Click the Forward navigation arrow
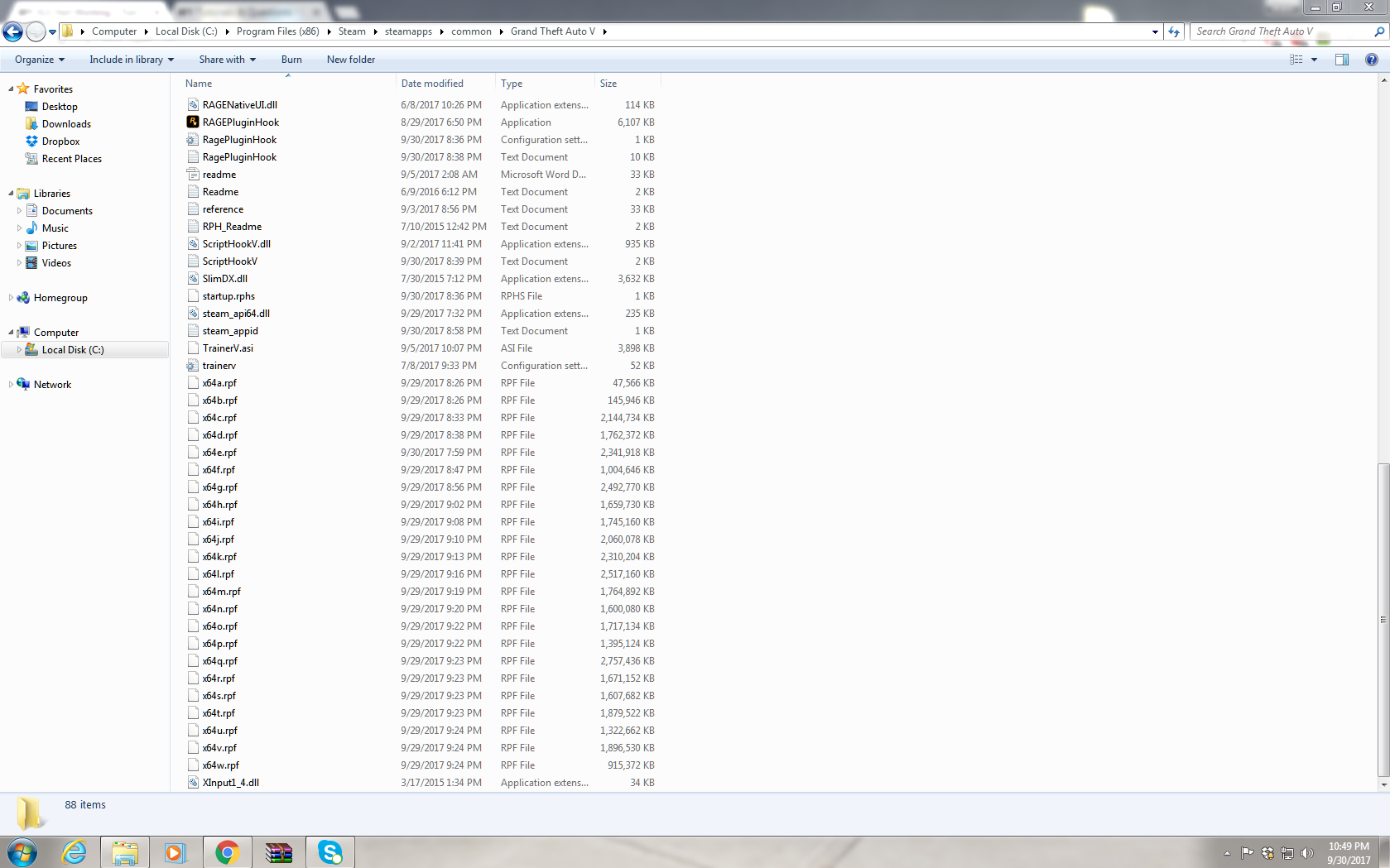The height and width of the screenshot is (868, 1390). click(36, 31)
